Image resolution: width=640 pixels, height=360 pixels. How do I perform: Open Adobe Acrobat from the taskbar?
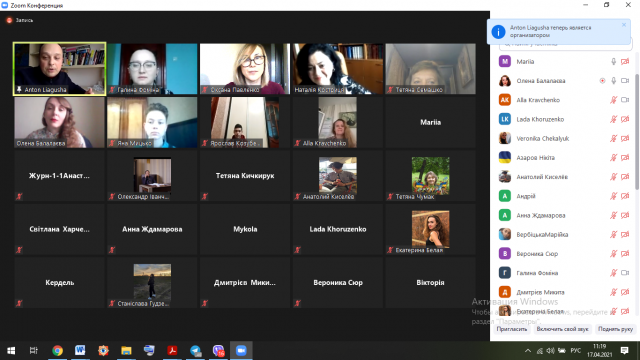click(172, 351)
